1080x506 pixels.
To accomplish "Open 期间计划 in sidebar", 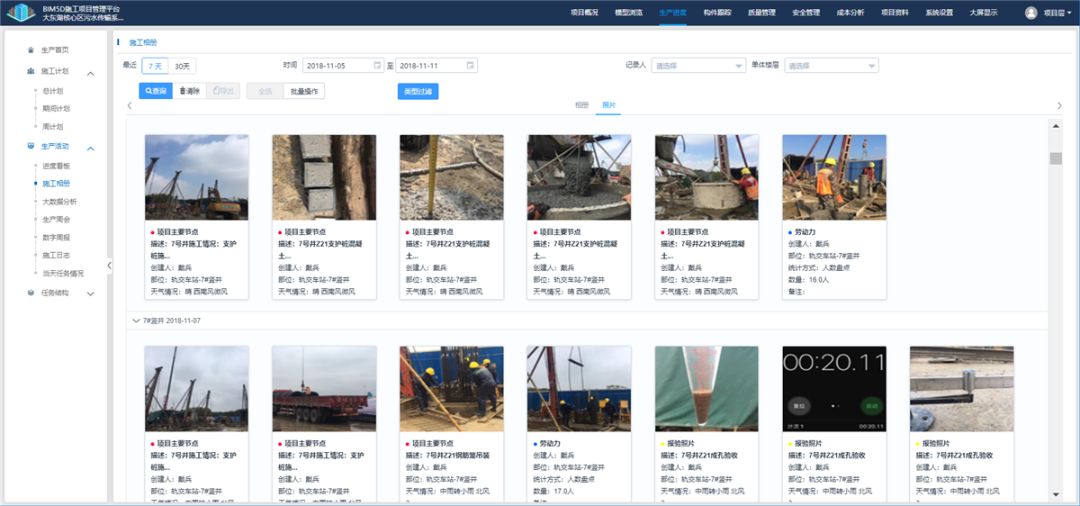I will (56, 109).
